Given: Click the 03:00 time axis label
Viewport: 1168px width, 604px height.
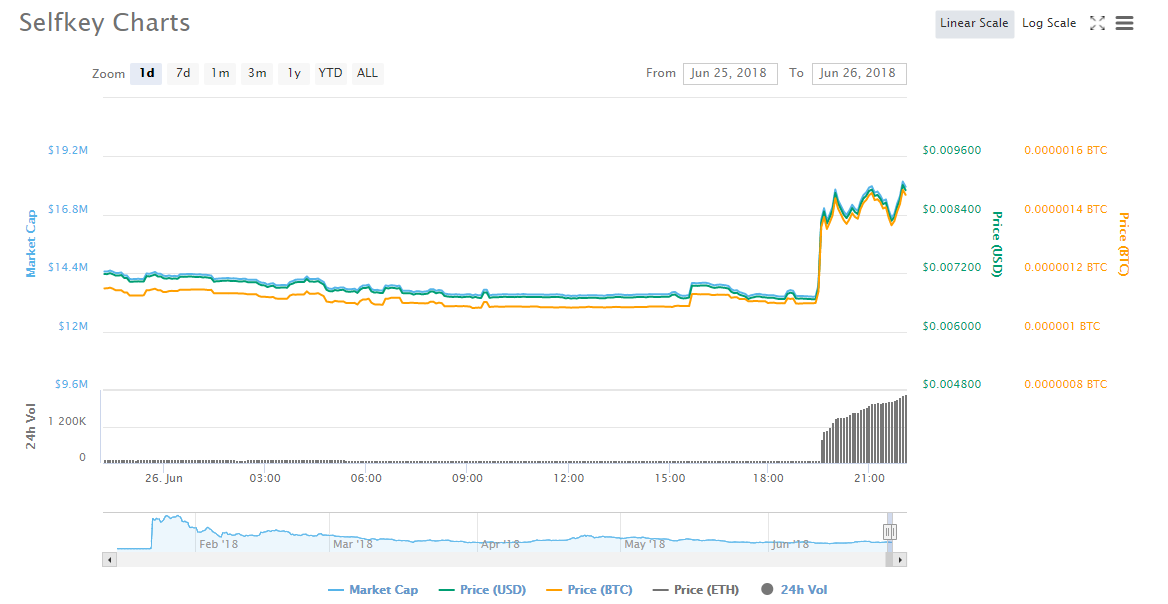Looking at the screenshot, I should click(265, 478).
